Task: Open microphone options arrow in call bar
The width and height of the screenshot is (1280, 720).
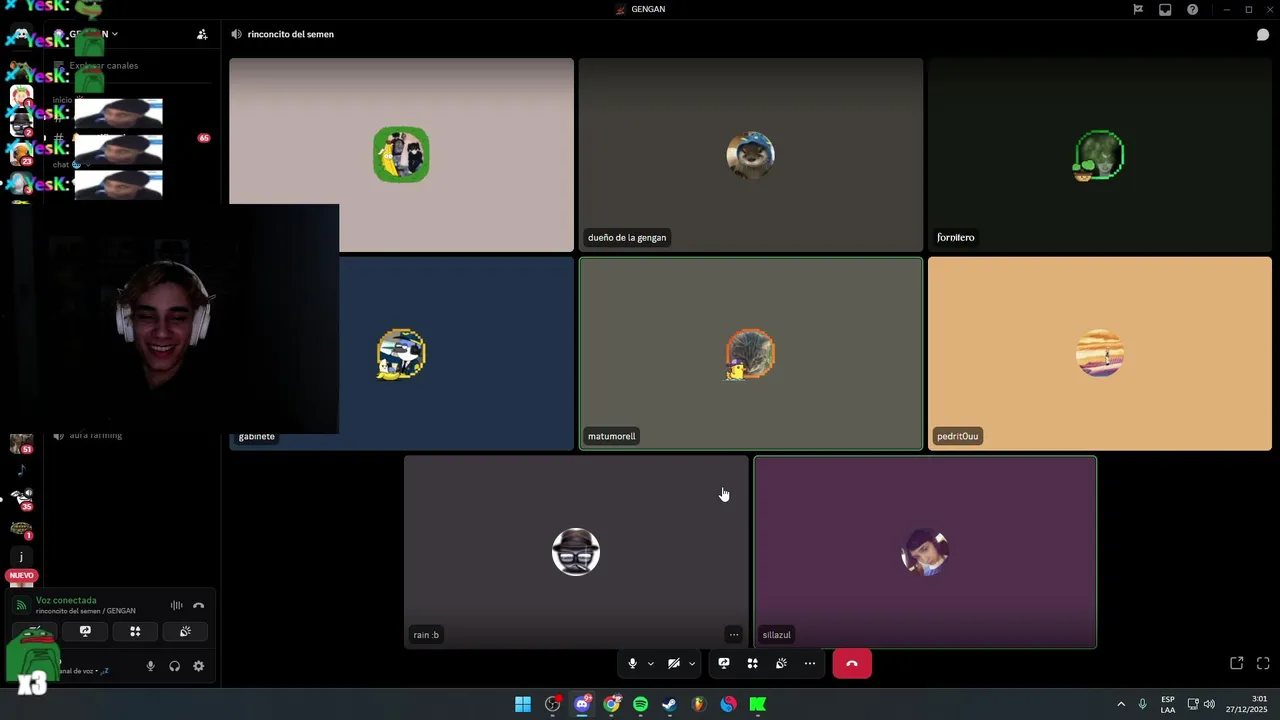Action: click(x=650, y=663)
